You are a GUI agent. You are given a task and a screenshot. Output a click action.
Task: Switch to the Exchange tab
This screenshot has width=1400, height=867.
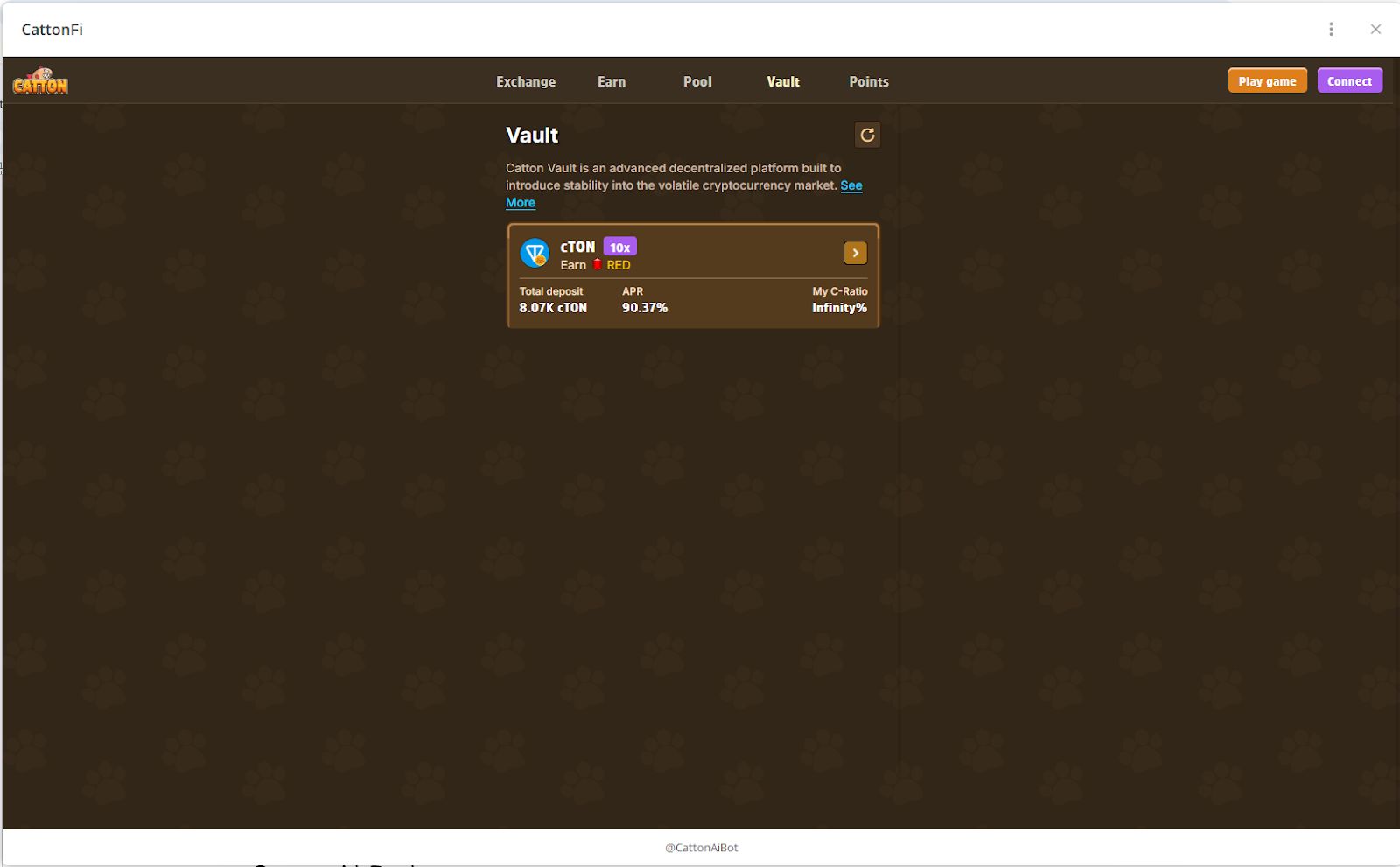526,81
